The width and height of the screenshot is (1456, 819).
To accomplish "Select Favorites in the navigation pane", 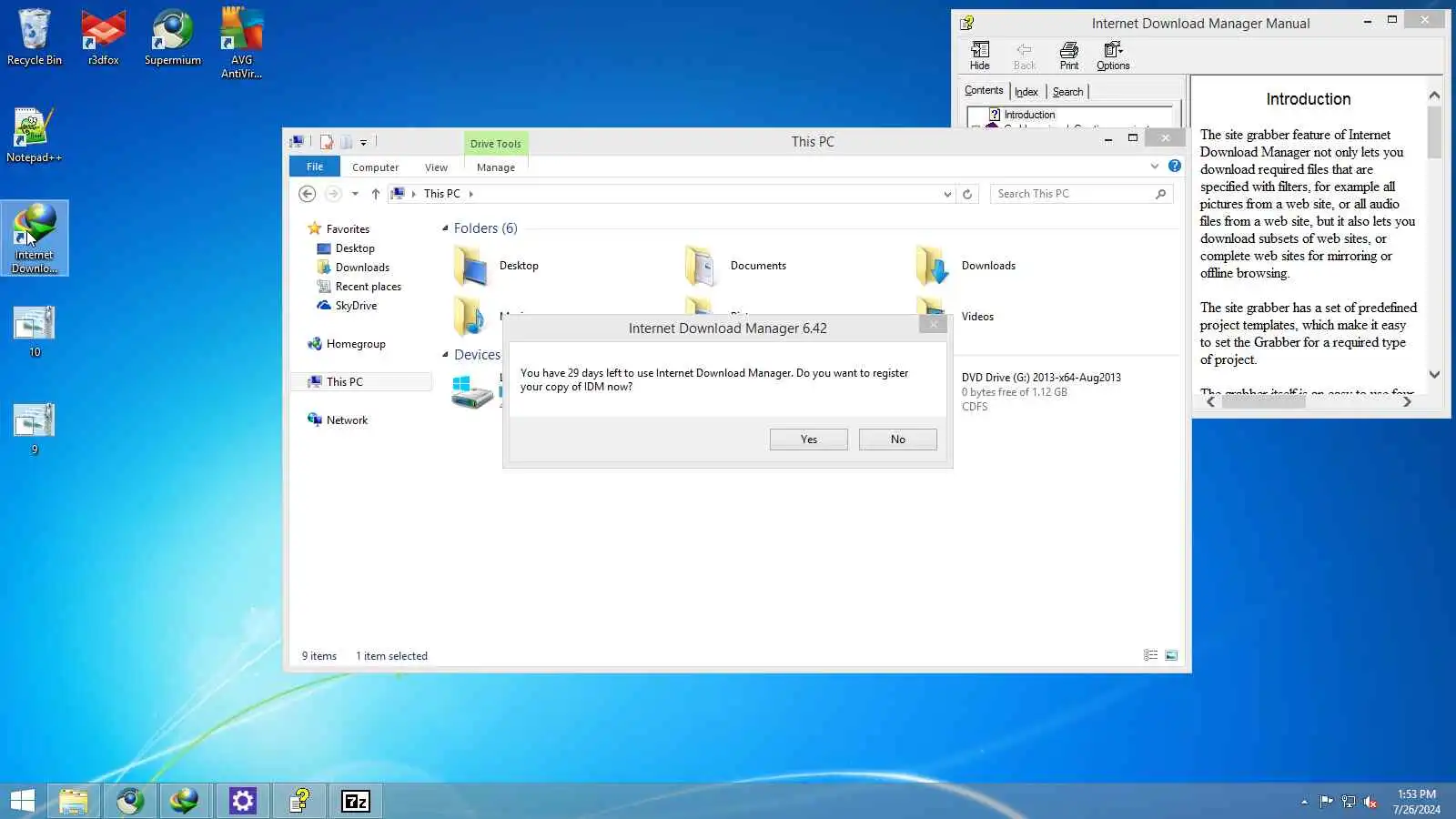I will (x=348, y=229).
